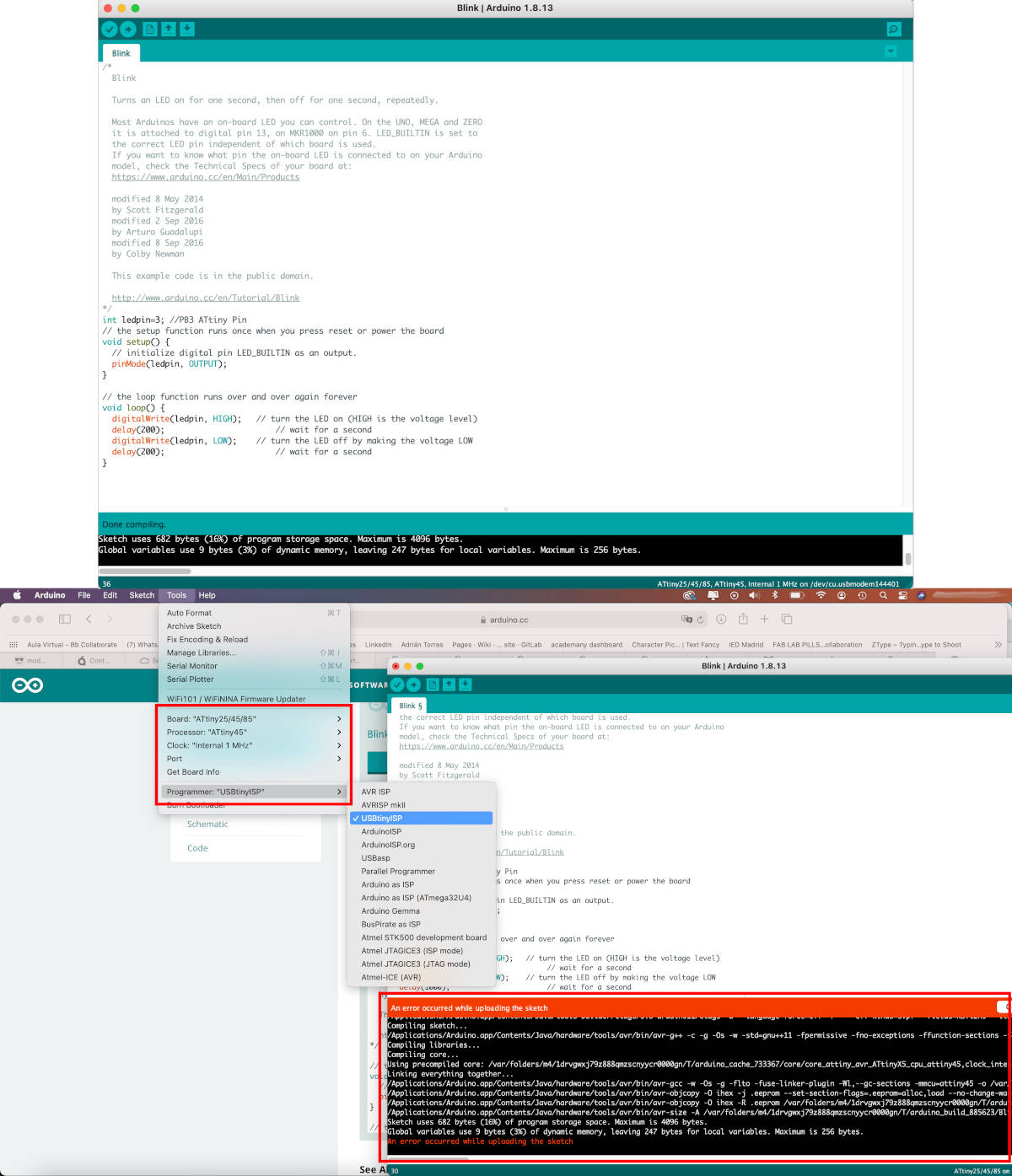Select Atmel JTAGICE3 (ISP mode)
Screen dimensions: 1012x1176
[x=422, y=951]
